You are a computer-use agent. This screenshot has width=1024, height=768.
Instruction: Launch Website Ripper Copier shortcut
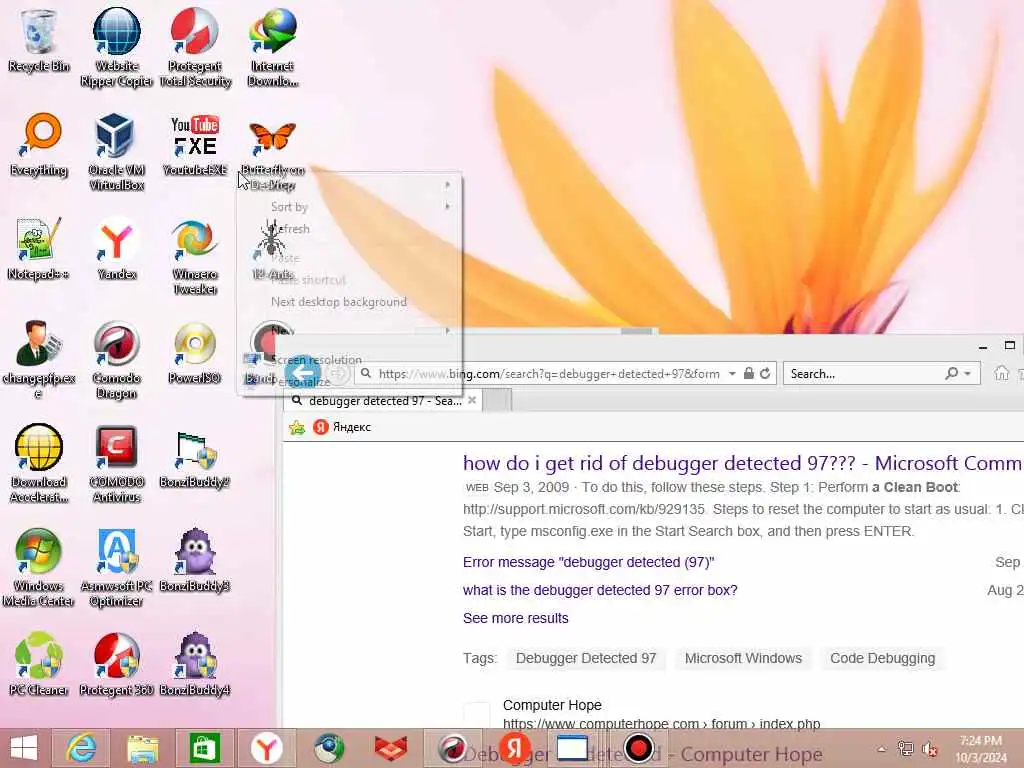click(116, 47)
